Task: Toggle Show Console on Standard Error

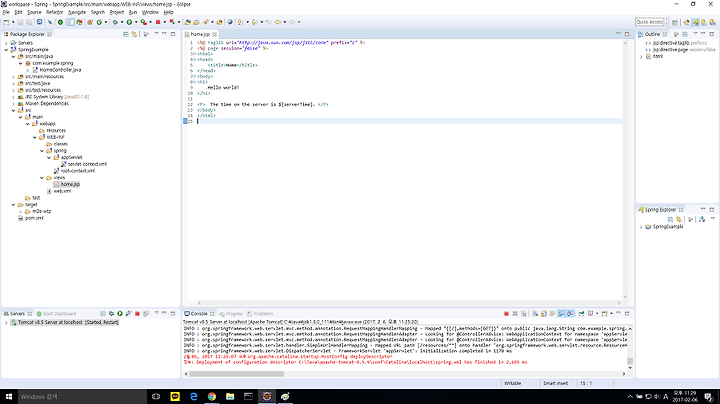Action: click(x=571, y=314)
